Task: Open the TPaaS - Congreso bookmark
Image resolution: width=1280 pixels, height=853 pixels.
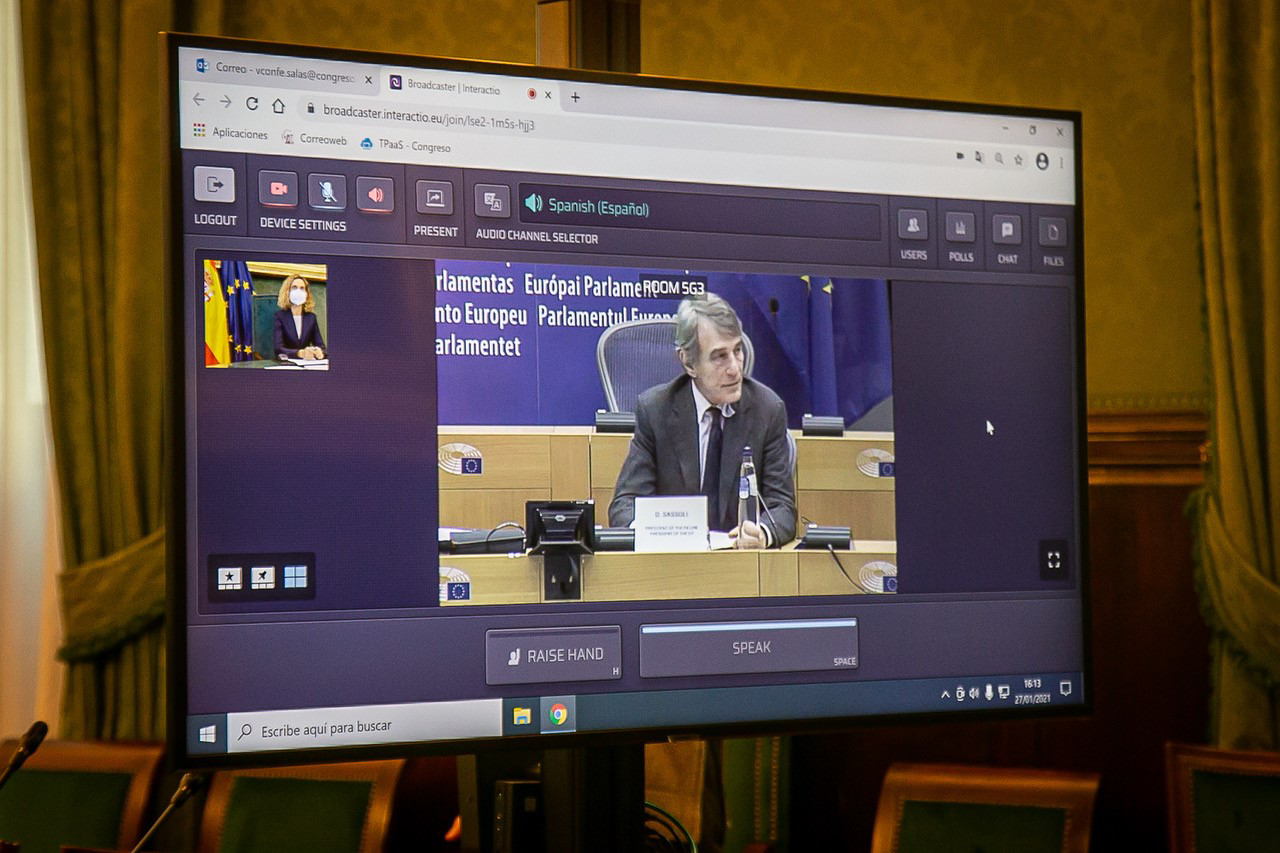Action: tap(405, 145)
